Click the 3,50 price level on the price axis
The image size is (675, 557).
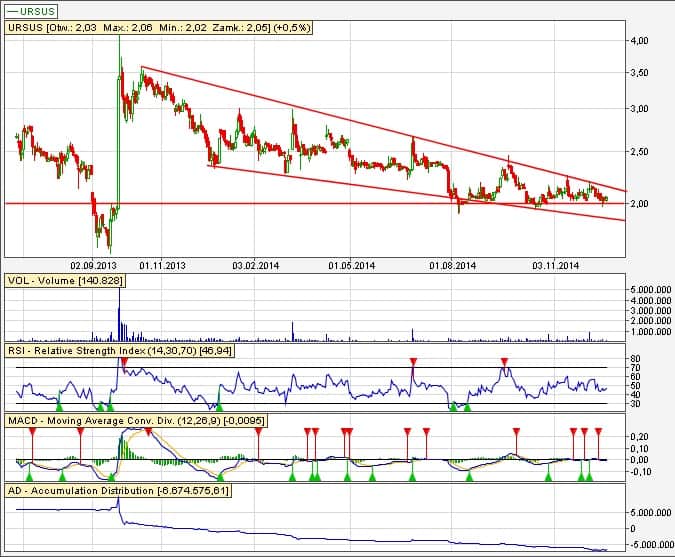[637, 73]
